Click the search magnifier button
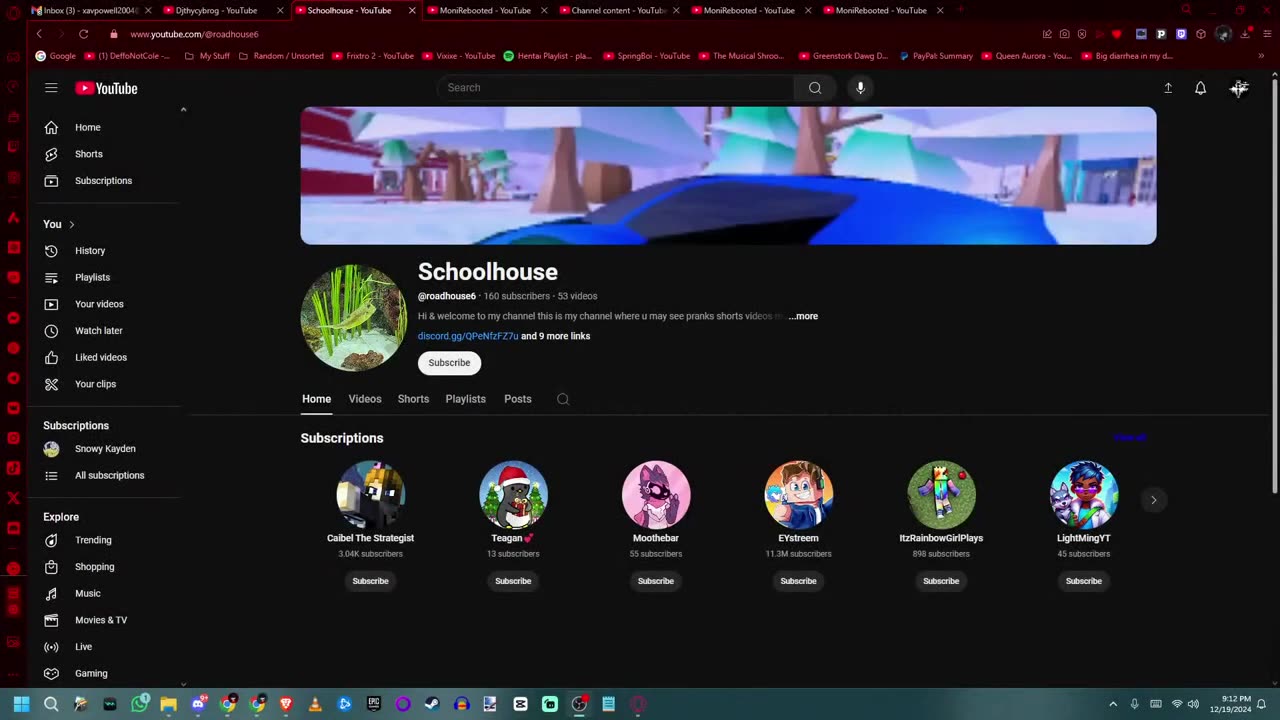The image size is (1280, 720). click(x=815, y=88)
